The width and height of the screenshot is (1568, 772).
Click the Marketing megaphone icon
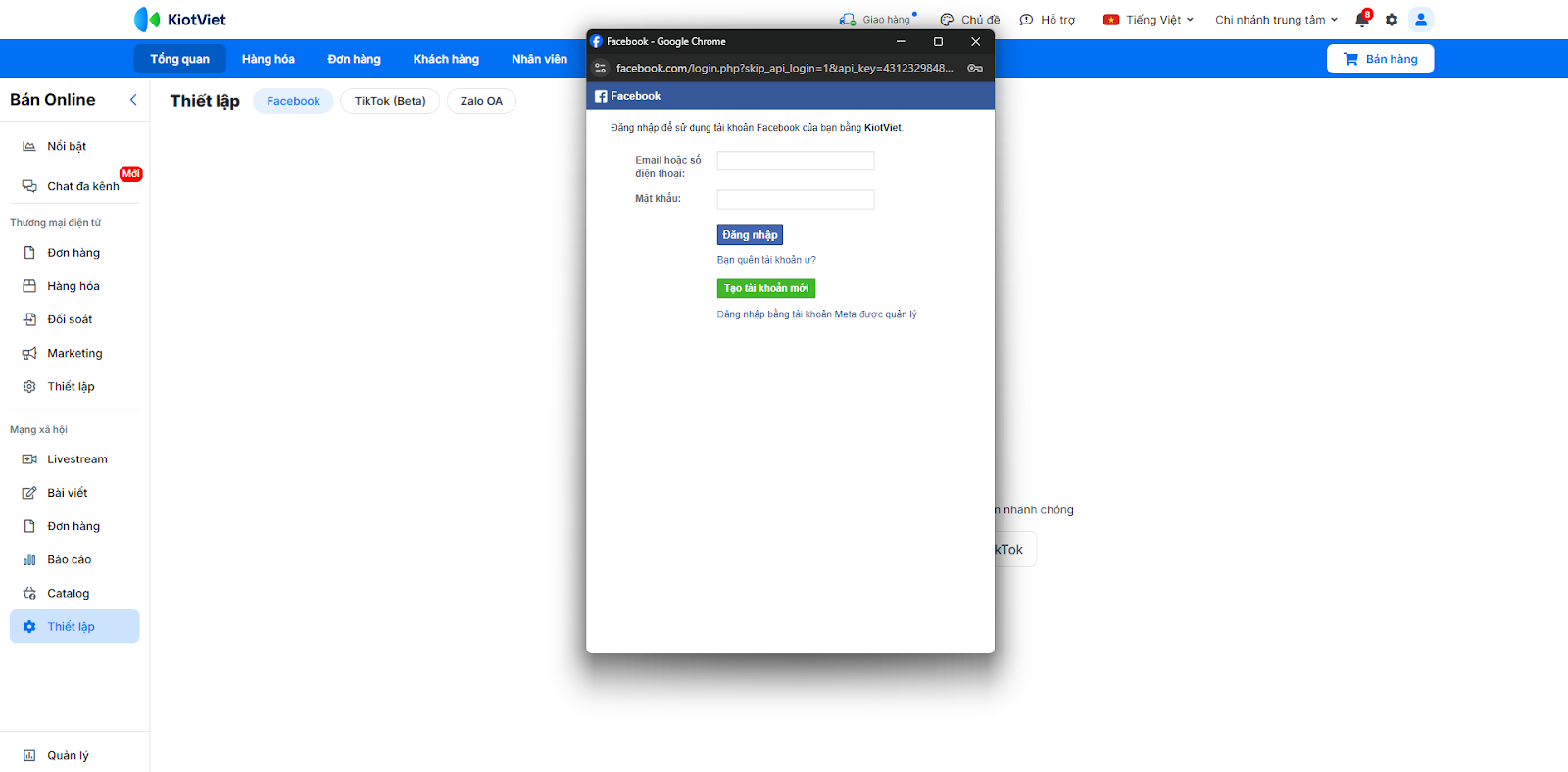pos(29,353)
